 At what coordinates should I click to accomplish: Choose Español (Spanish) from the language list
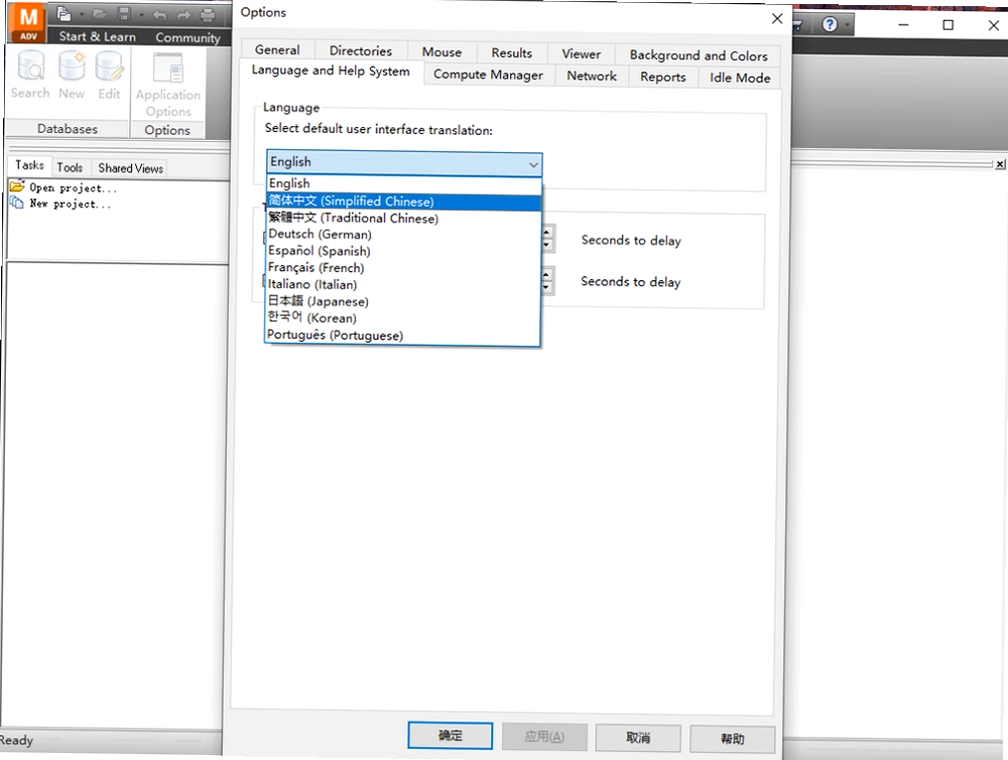(404, 251)
